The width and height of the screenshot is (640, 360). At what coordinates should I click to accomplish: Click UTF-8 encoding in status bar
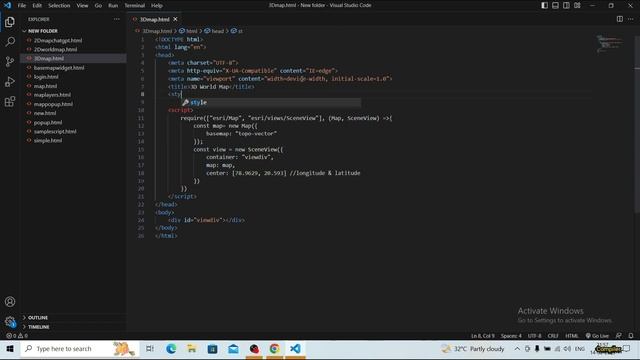(x=534, y=336)
